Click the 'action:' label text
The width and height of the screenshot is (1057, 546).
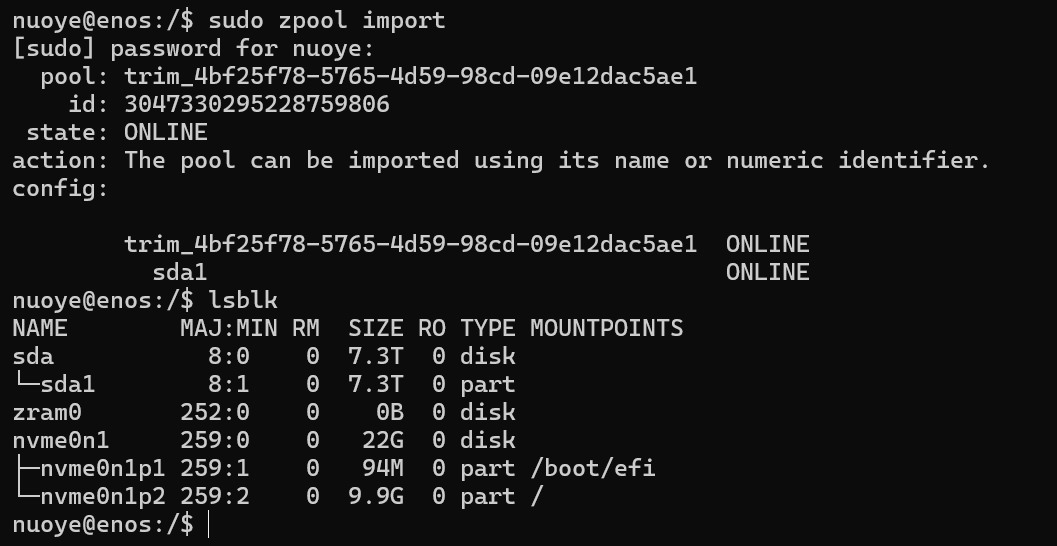coord(61,160)
